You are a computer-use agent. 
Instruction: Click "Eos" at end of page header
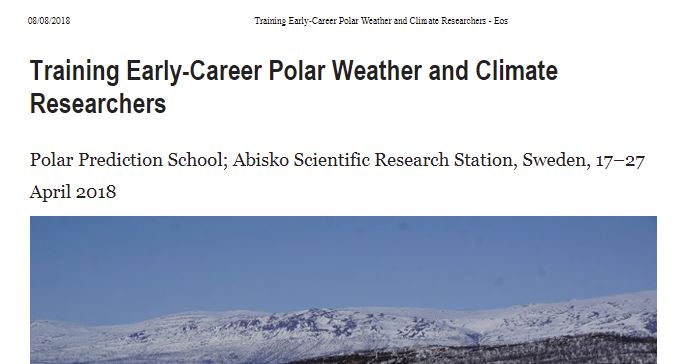pos(501,21)
